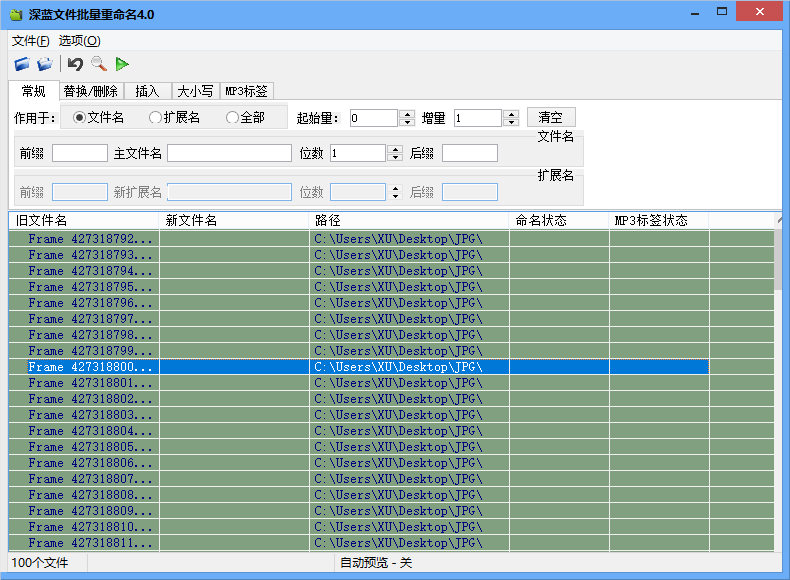Select the row Frame 427318809...
The image size is (790, 580).
point(359,511)
